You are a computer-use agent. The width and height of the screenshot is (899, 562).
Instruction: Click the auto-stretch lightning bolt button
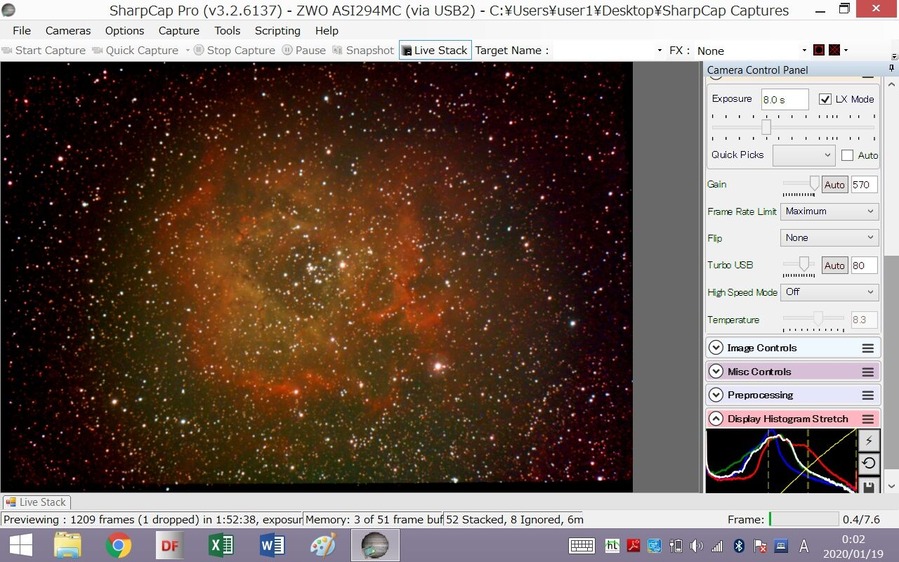click(x=869, y=440)
